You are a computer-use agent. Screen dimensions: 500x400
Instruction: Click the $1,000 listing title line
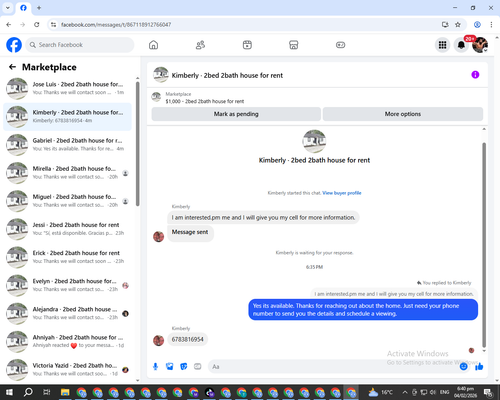[x=205, y=101]
